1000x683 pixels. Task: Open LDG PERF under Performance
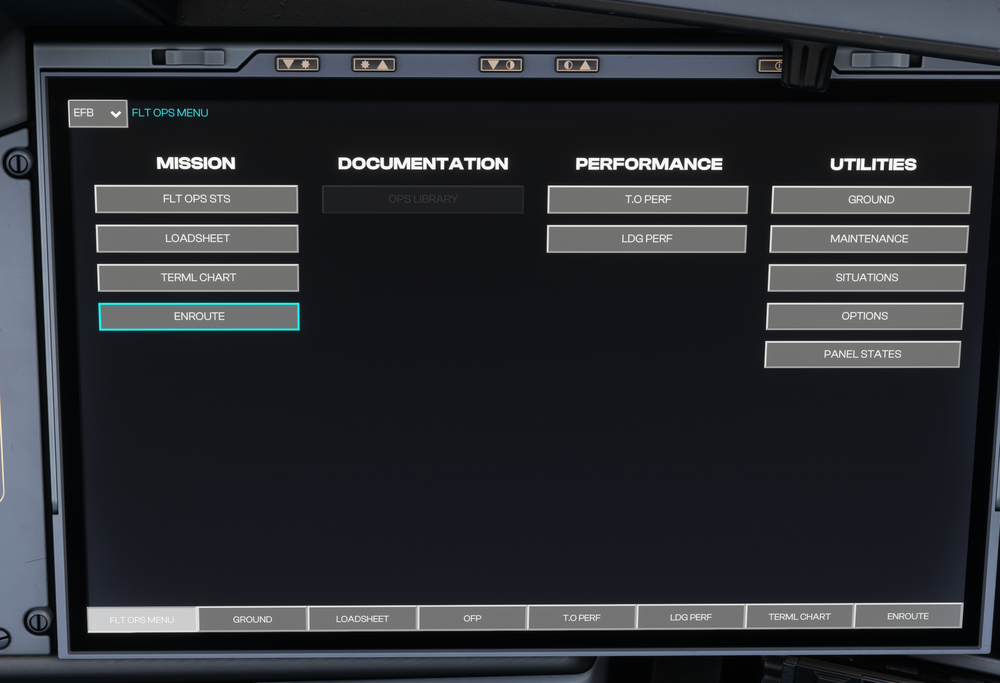point(647,239)
